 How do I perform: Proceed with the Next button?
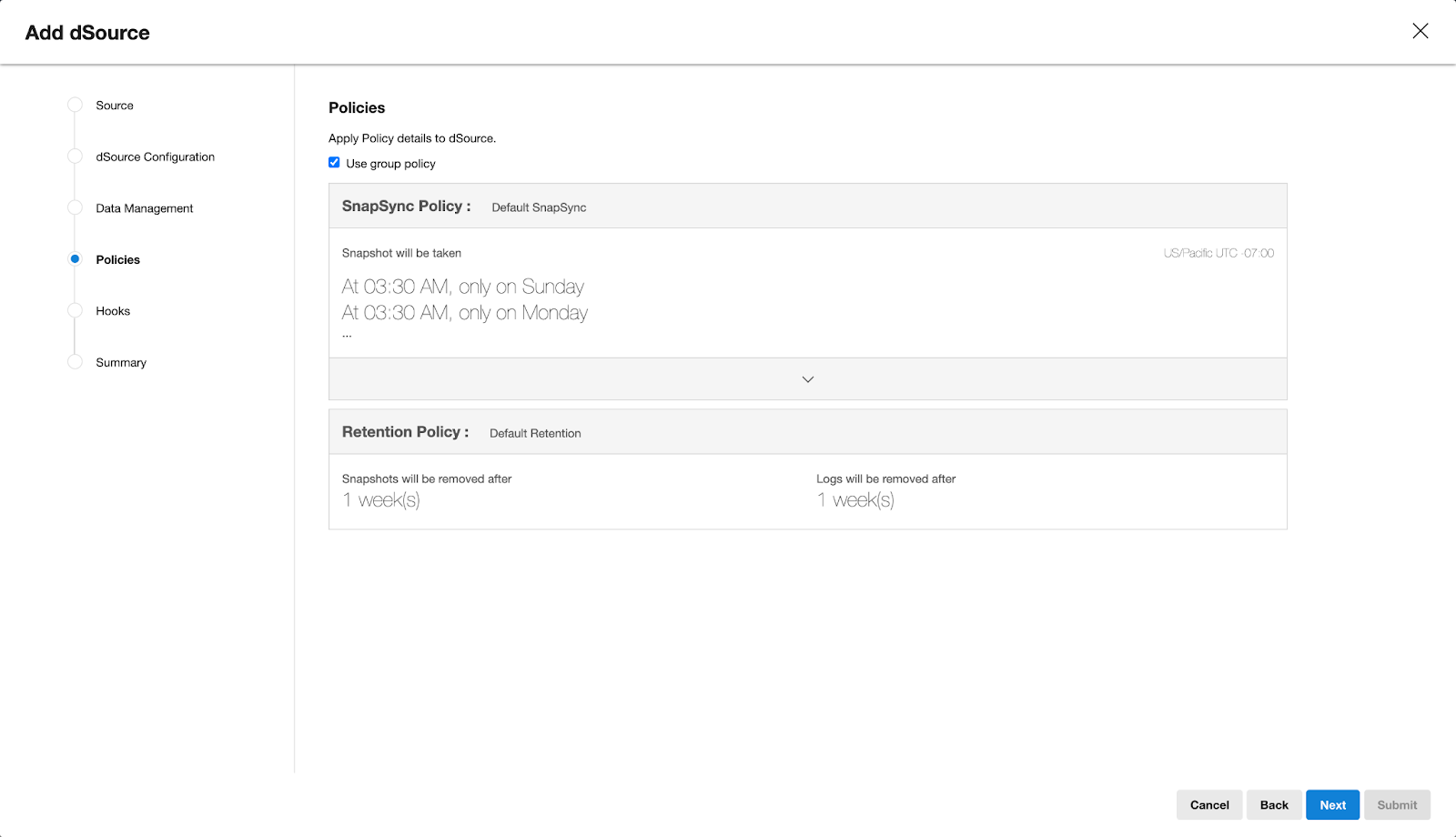pos(1332,805)
